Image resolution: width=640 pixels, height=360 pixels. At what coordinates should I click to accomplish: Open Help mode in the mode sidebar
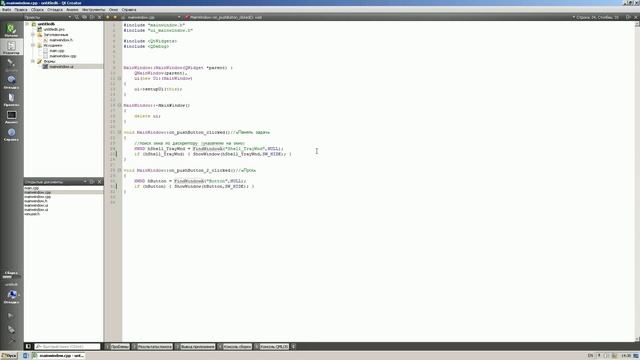11,134
